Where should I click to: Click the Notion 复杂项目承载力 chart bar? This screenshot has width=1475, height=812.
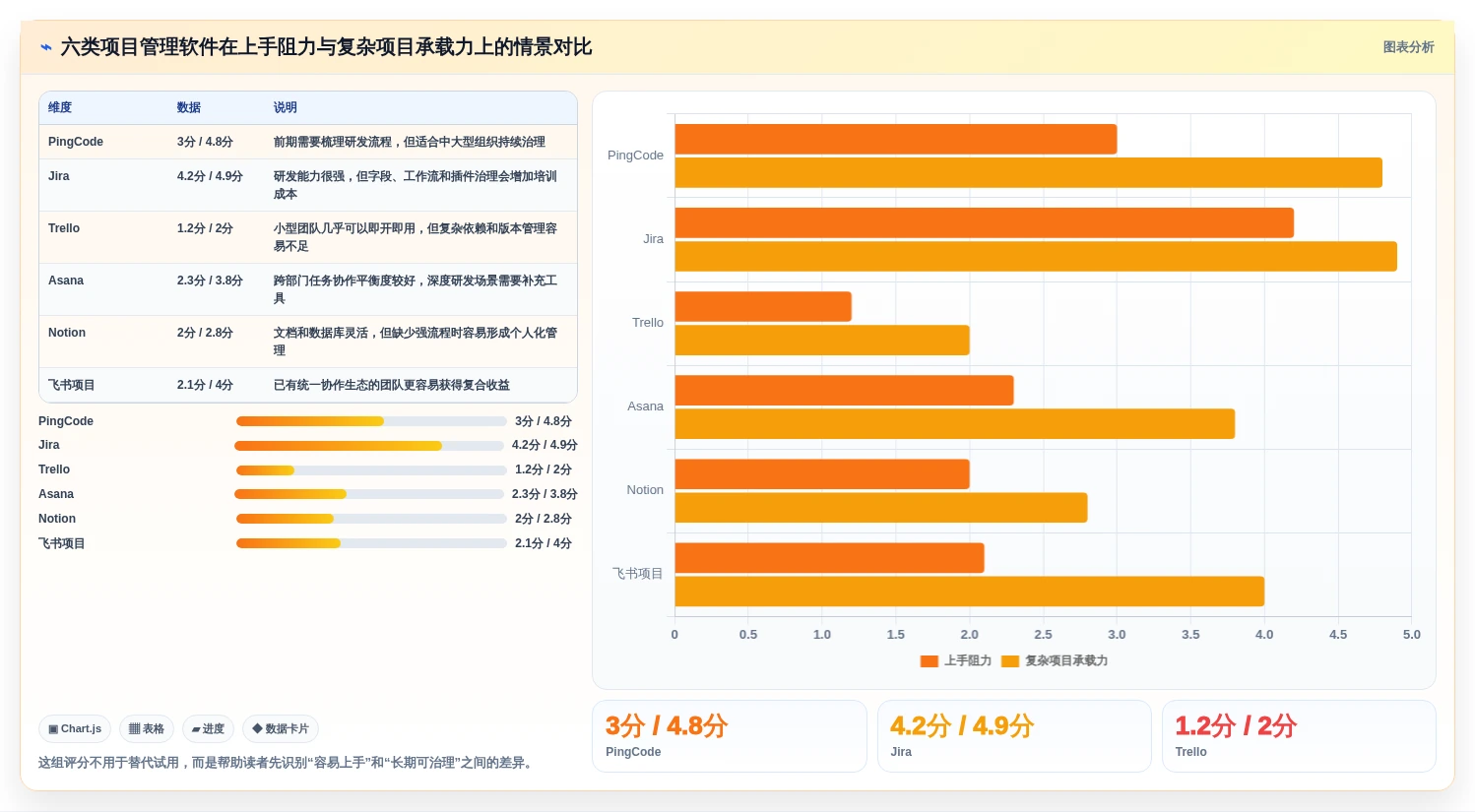click(881, 508)
